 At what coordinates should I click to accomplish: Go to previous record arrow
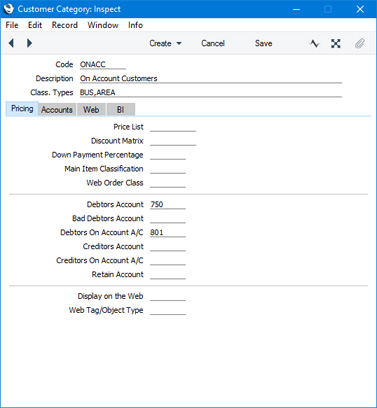point(11,43)
